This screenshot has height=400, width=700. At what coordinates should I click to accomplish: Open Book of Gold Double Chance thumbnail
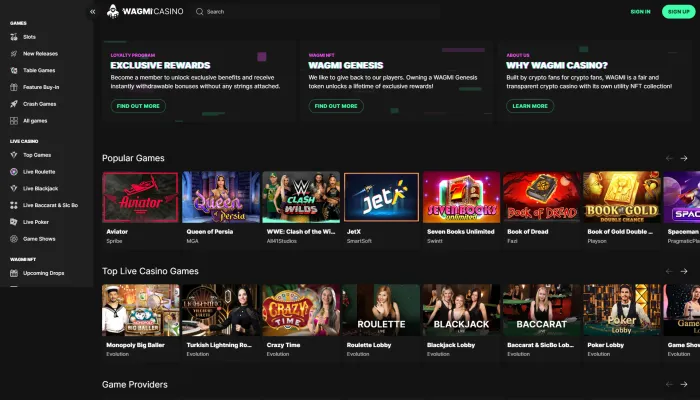point(622,197)
